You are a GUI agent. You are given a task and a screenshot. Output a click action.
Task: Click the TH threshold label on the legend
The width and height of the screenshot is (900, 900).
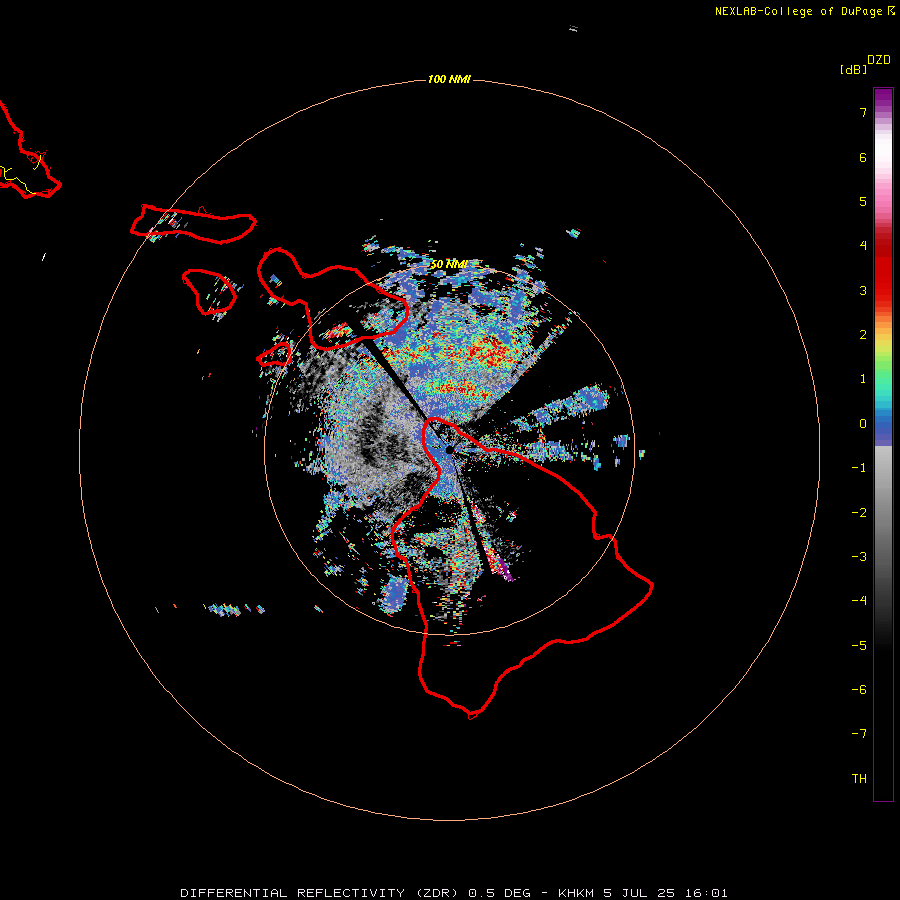(859, 779)
